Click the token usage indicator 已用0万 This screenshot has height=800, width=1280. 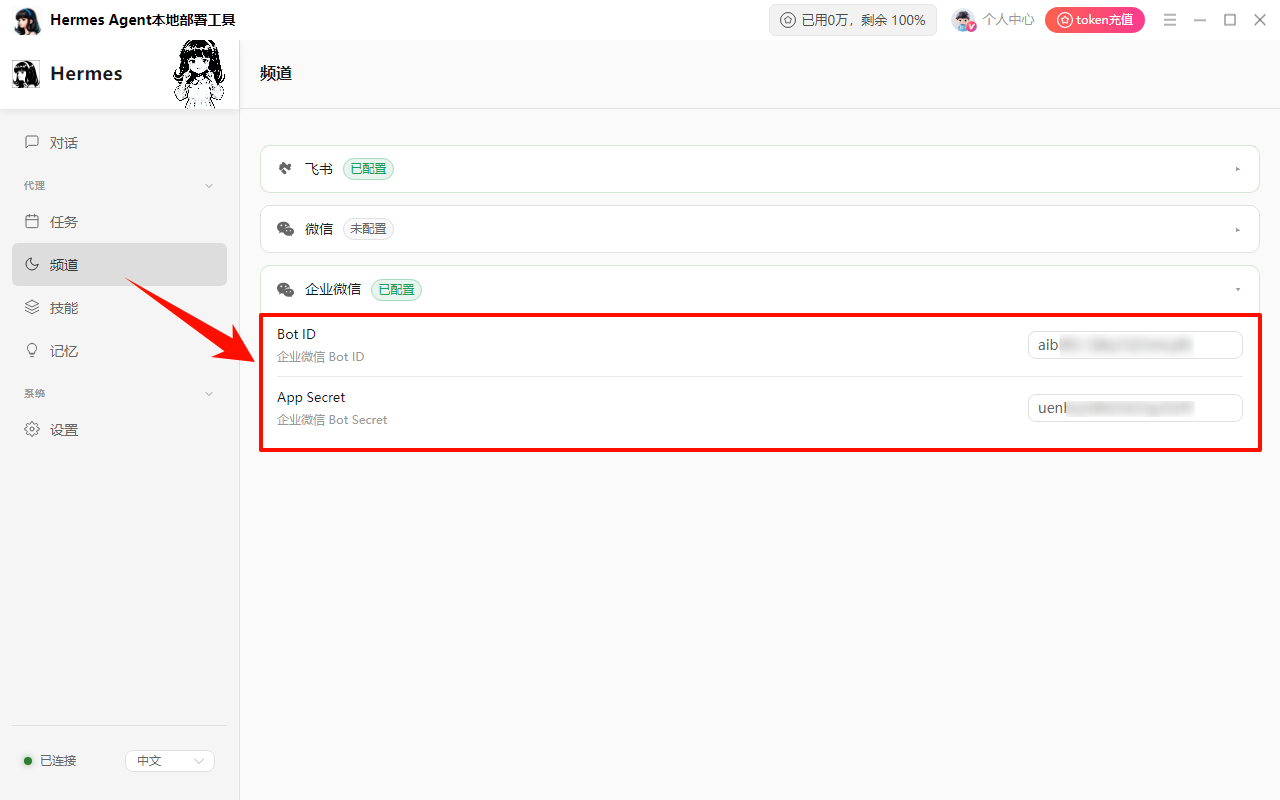(853, 20)
